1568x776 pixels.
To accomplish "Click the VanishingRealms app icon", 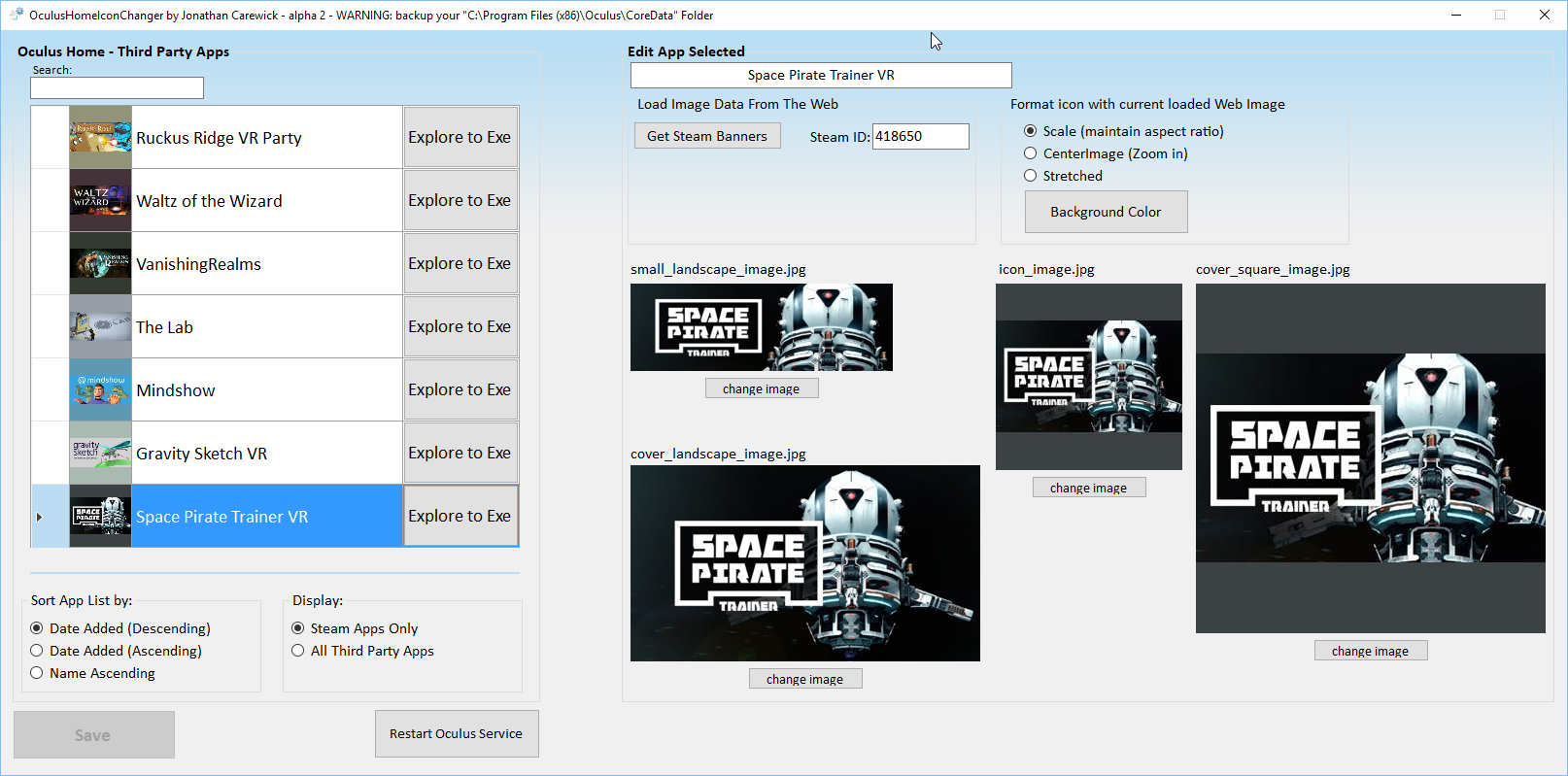I will click(100, 263).
